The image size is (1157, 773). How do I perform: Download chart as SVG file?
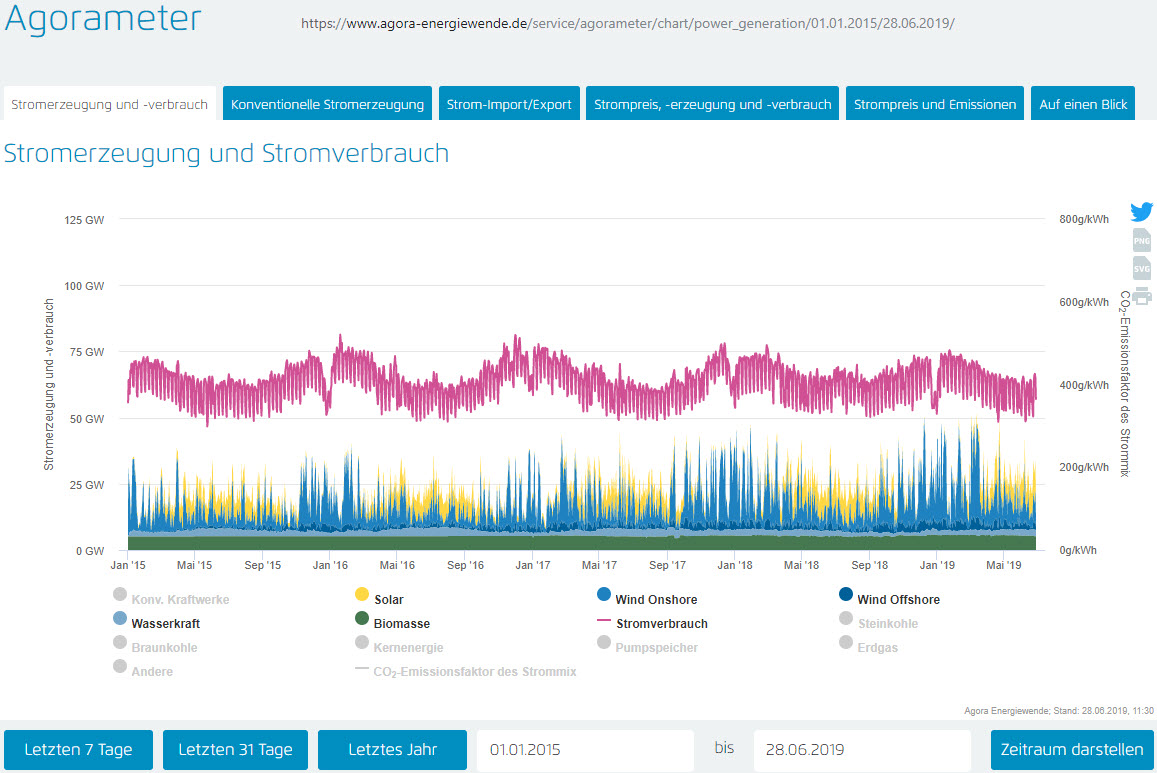(x=1141, y=268)
